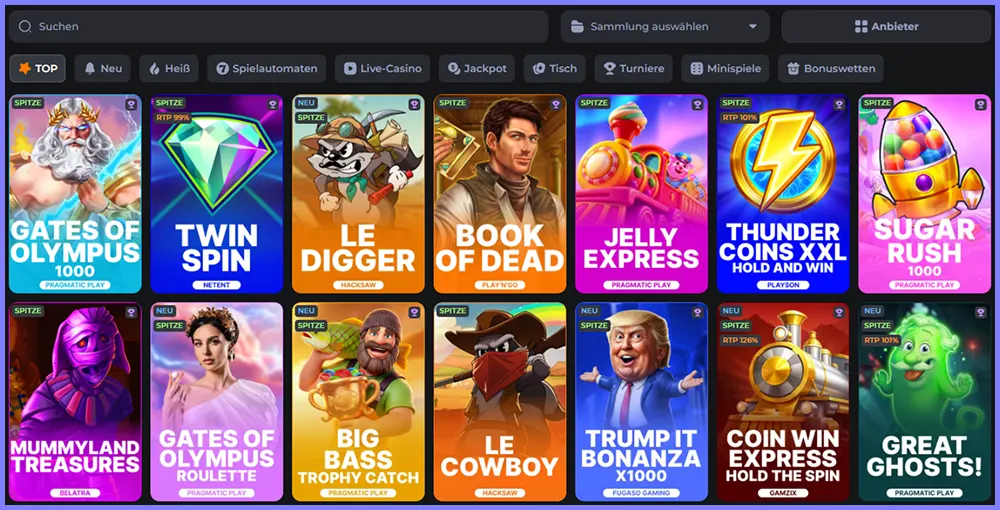Click the trophy icon on Big Bass Trophy Catch
Screen dimensions: 1000x510
(x=415, y=312)
